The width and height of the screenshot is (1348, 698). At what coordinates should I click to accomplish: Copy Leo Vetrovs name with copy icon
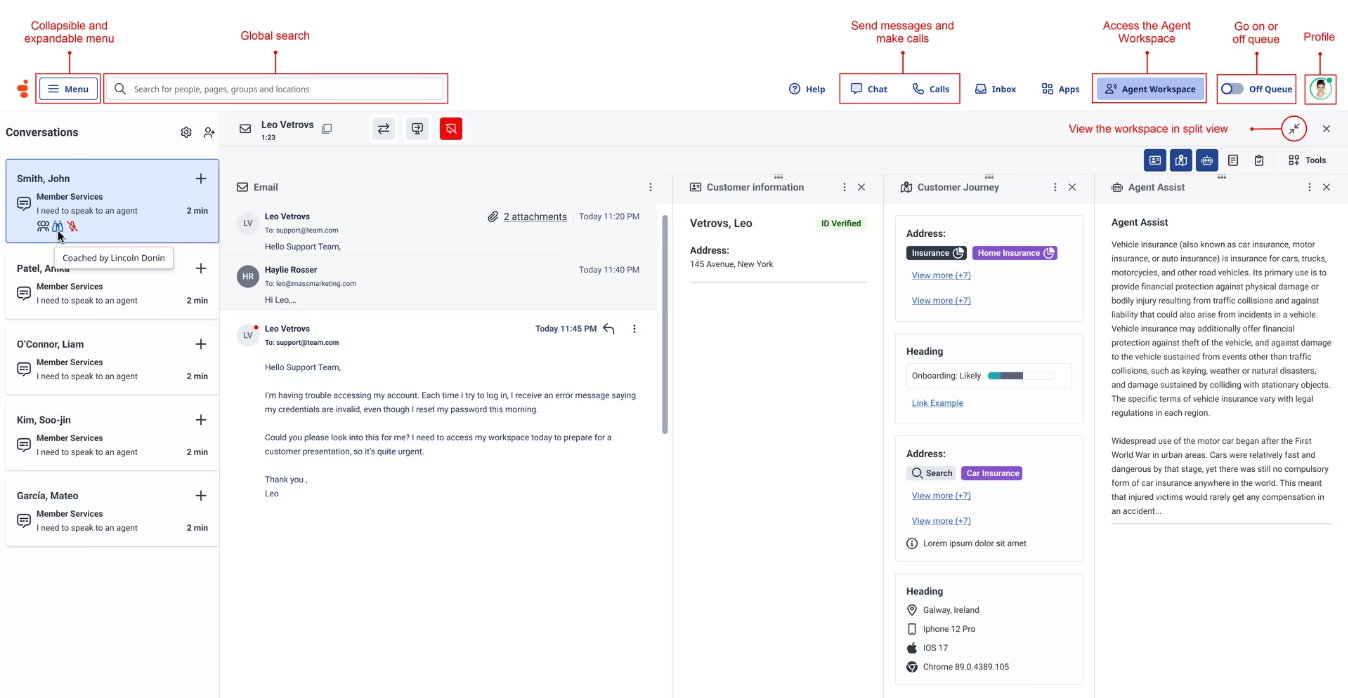pyautogui.click(x=327, y=129)
